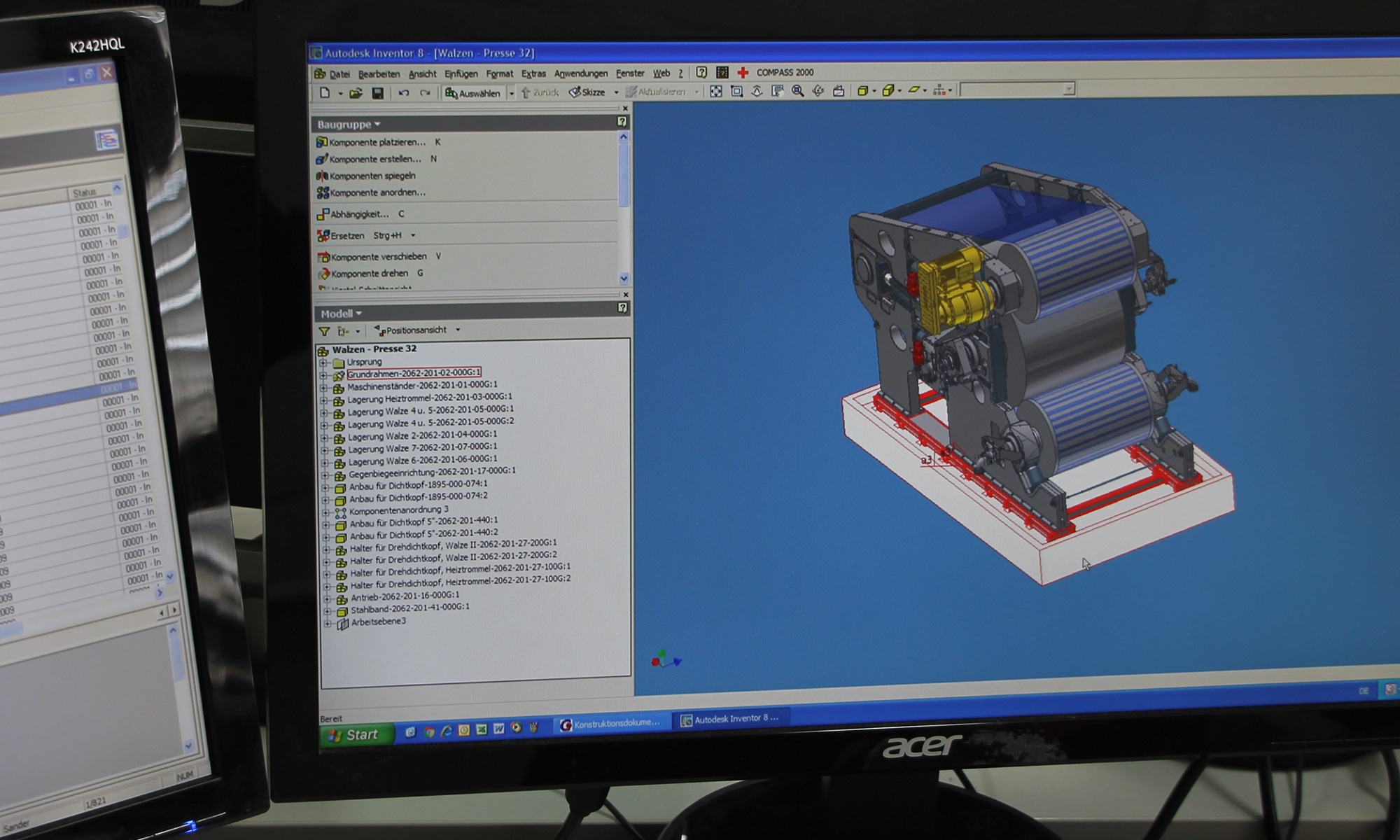Image resolution: width=1400 pixels, height=840 pixels.
Task: Open the Extras menu
Action: tap(533, 73)
